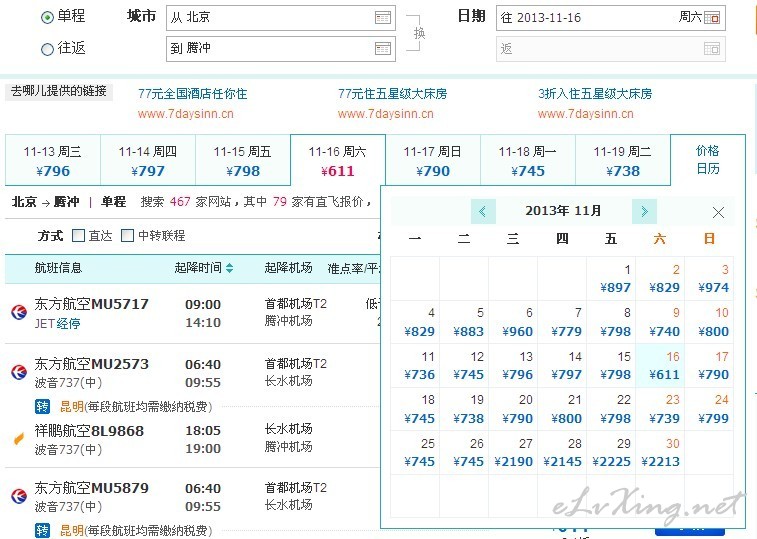Pick November 1 priced ¥897
Screen dimensions: 757x539
click(x=612, y=279)
